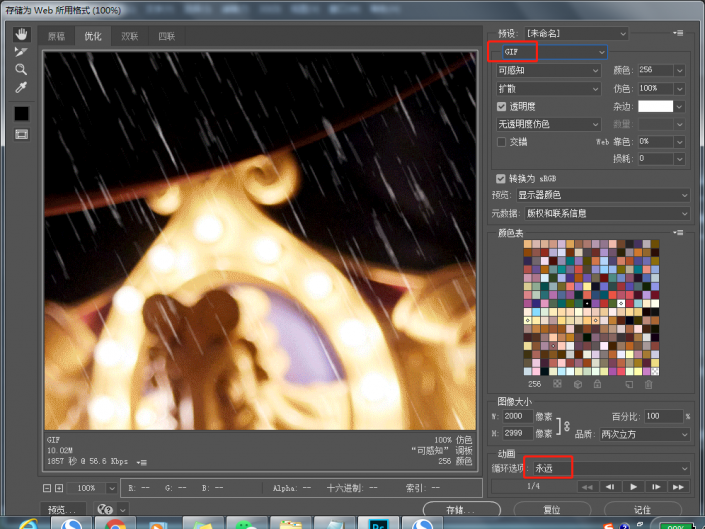Select the Hand tool
705x529 pixels.
pyautogui.click(x=21, y=34)
